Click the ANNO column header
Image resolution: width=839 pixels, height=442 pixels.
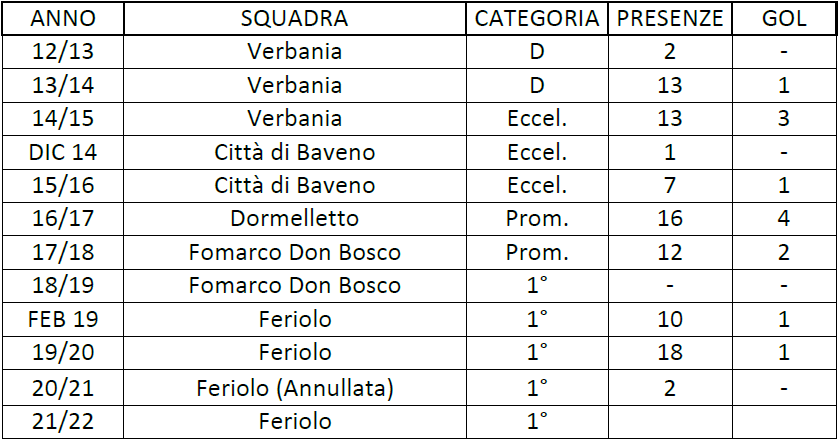pos(63,19)
